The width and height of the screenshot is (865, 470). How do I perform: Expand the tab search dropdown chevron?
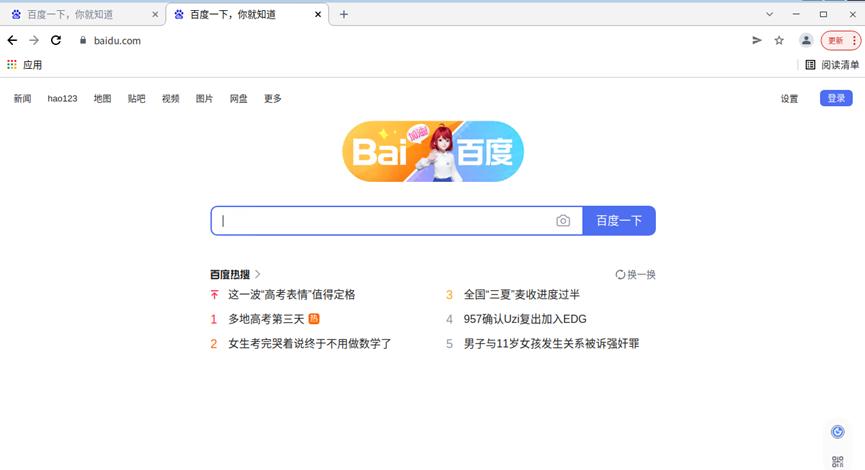pyautogui.click(x=769, y=14)
